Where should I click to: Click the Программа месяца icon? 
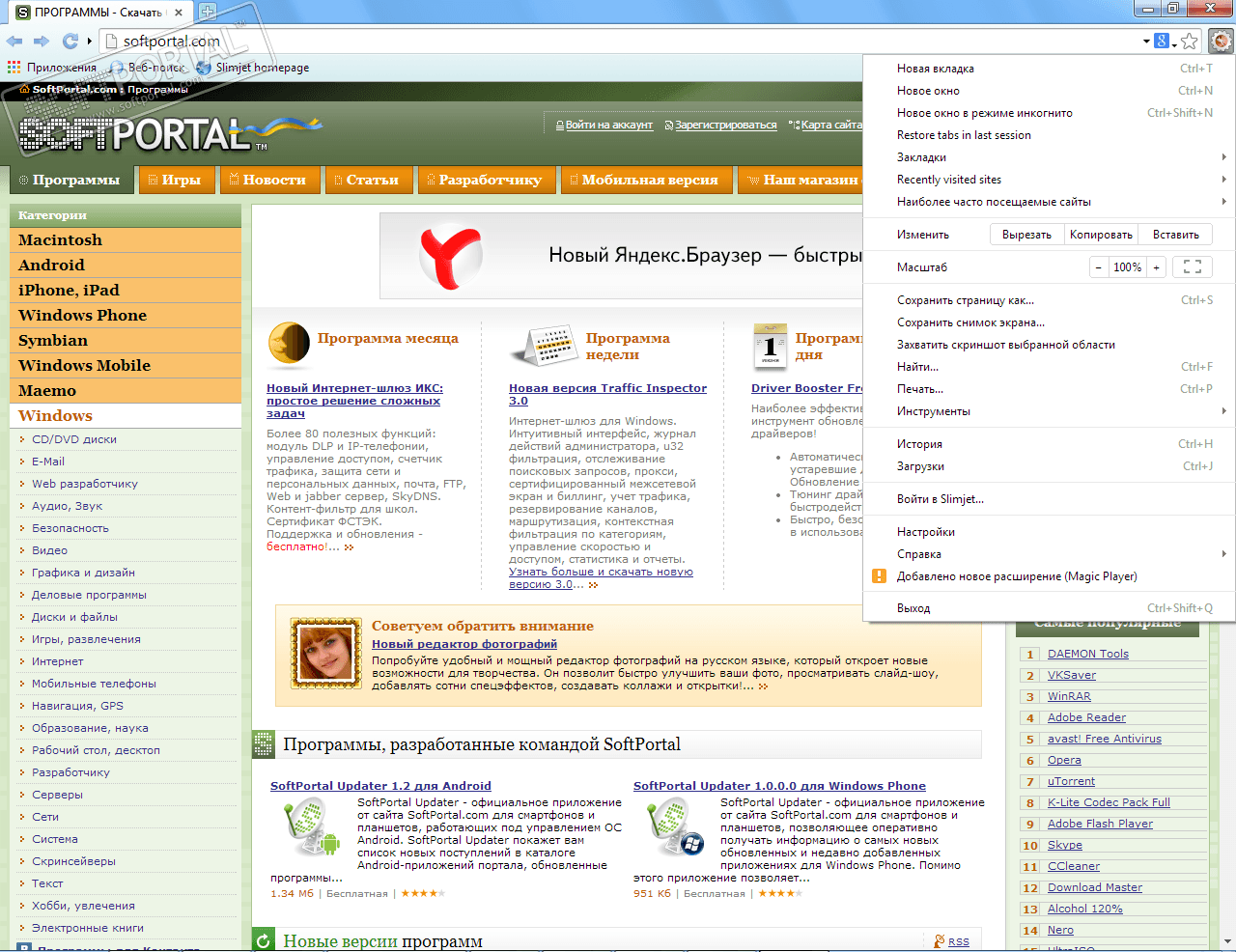pos(289,345)
